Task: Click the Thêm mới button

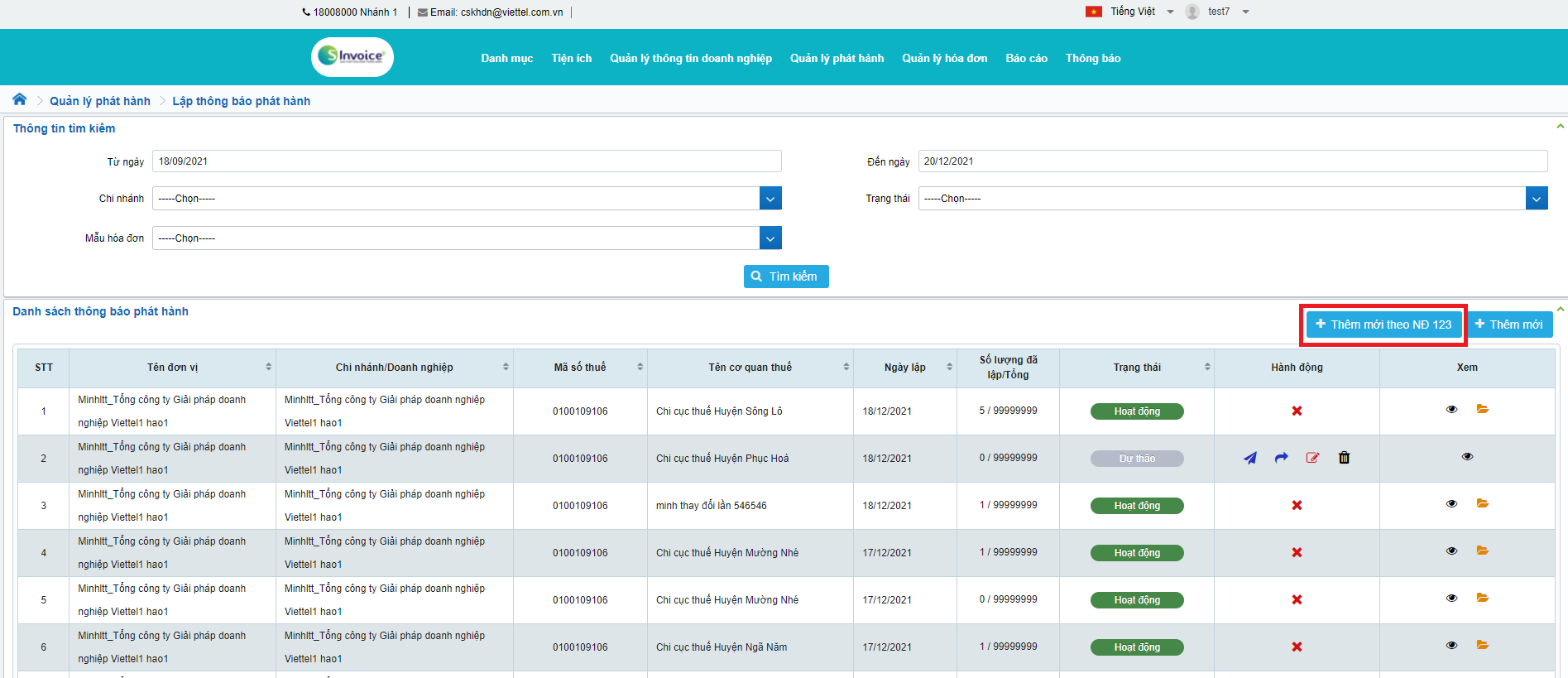Action: coord(1509,325)
